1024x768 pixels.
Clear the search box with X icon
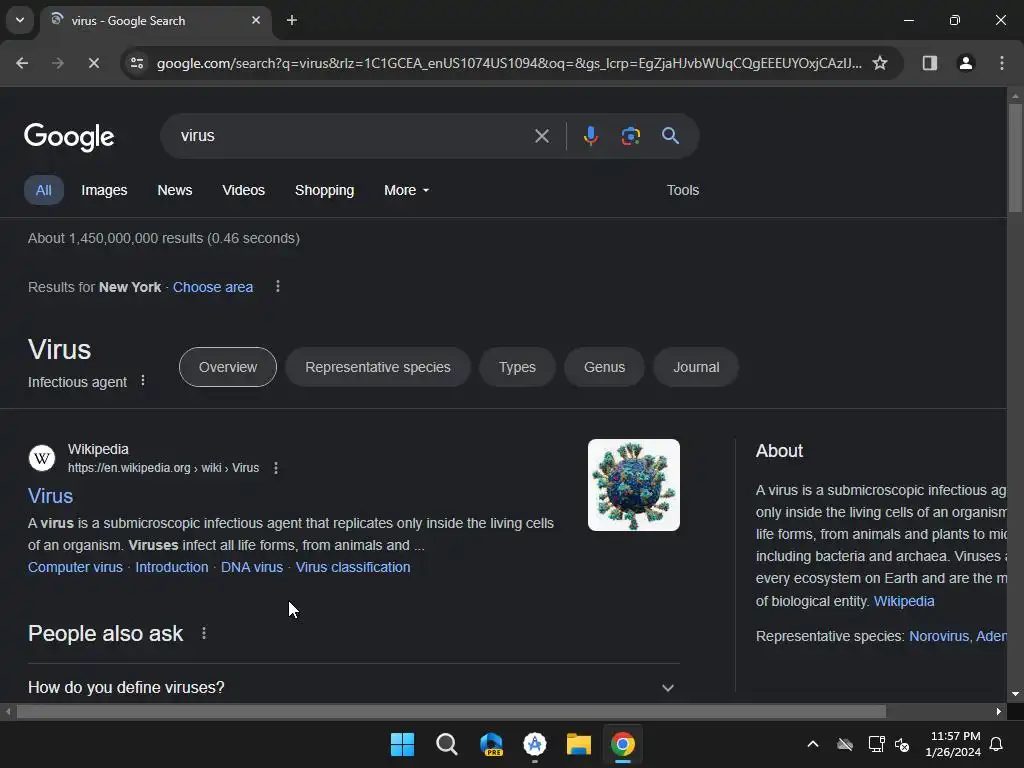coord(541,136)
